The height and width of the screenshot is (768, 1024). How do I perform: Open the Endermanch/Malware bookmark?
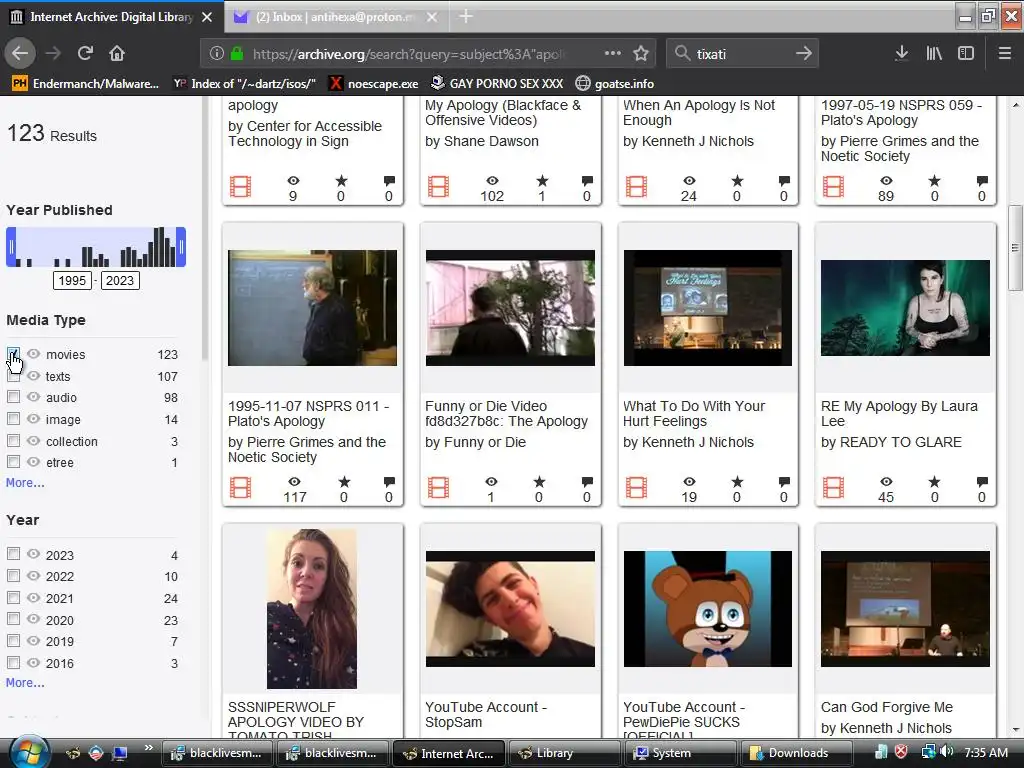86,84
